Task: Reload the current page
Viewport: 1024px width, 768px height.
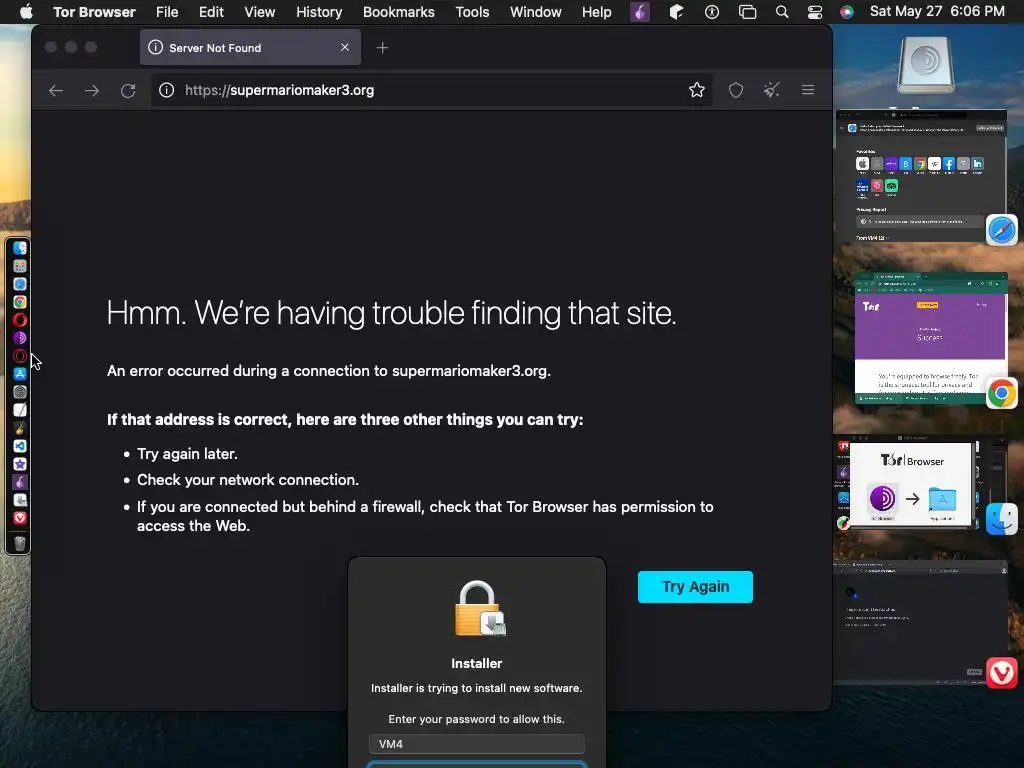Action: pos(128,91)
